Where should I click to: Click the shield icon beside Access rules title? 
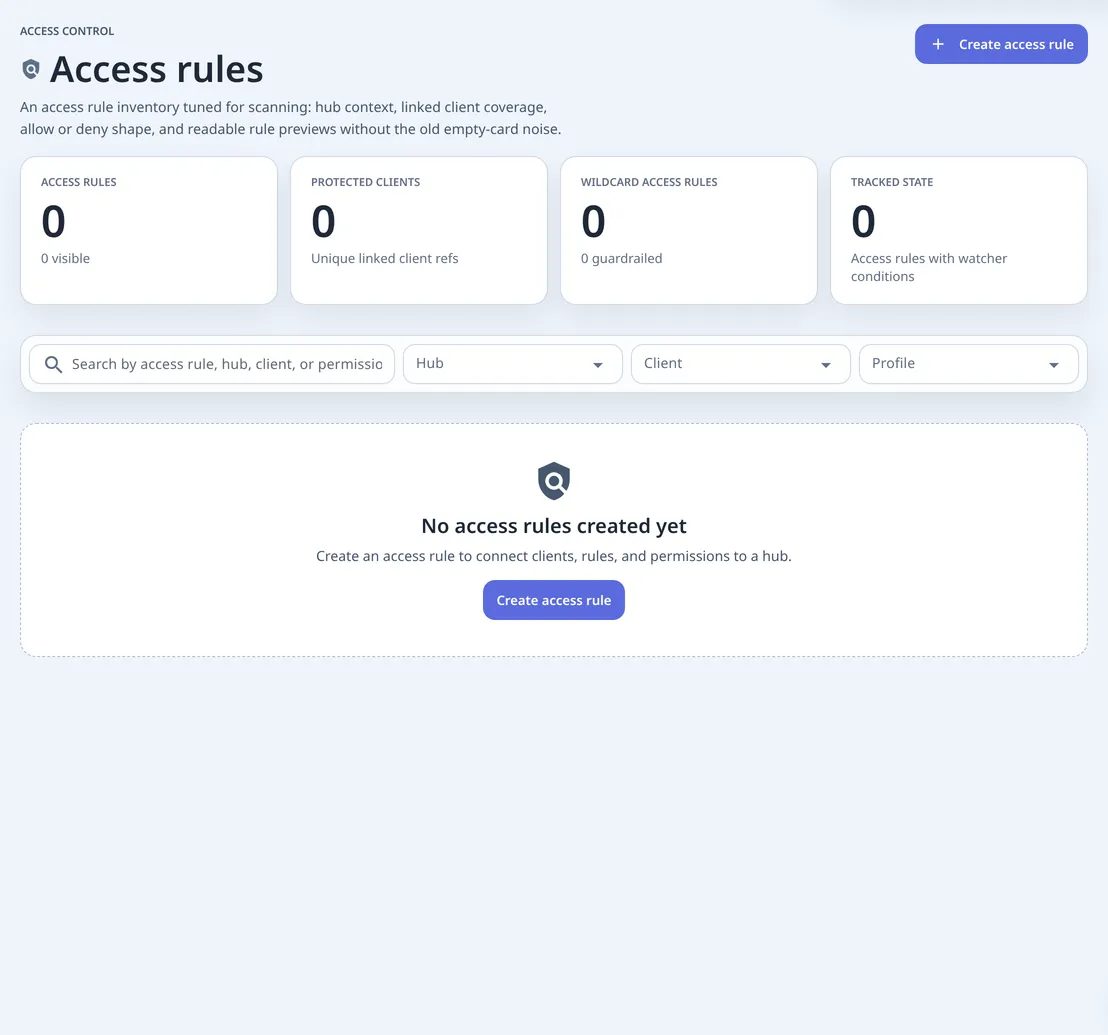coord(31,69)
